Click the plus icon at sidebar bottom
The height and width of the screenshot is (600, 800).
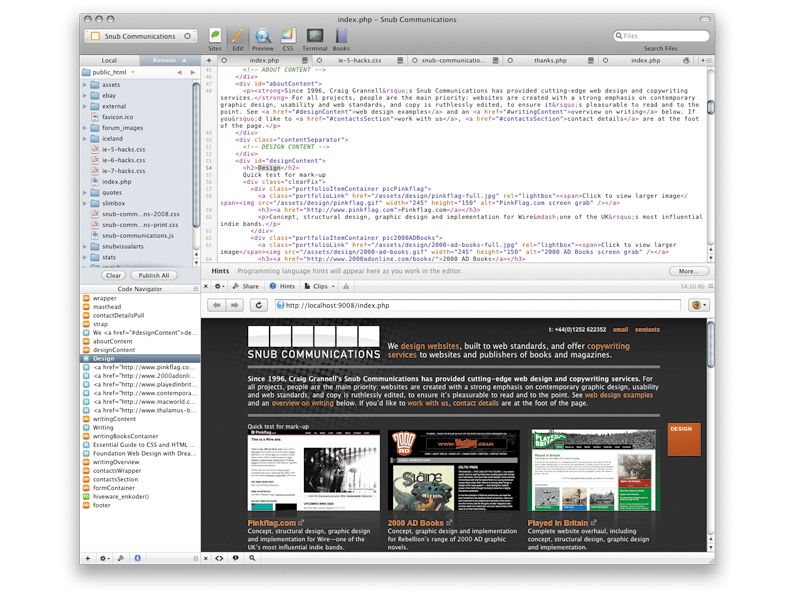tap(88, 558)
